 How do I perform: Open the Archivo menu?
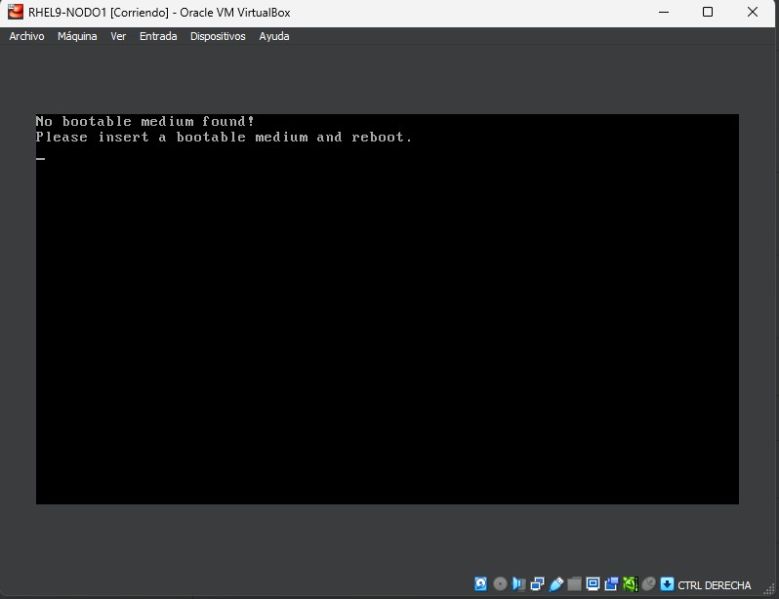(26, 36)
